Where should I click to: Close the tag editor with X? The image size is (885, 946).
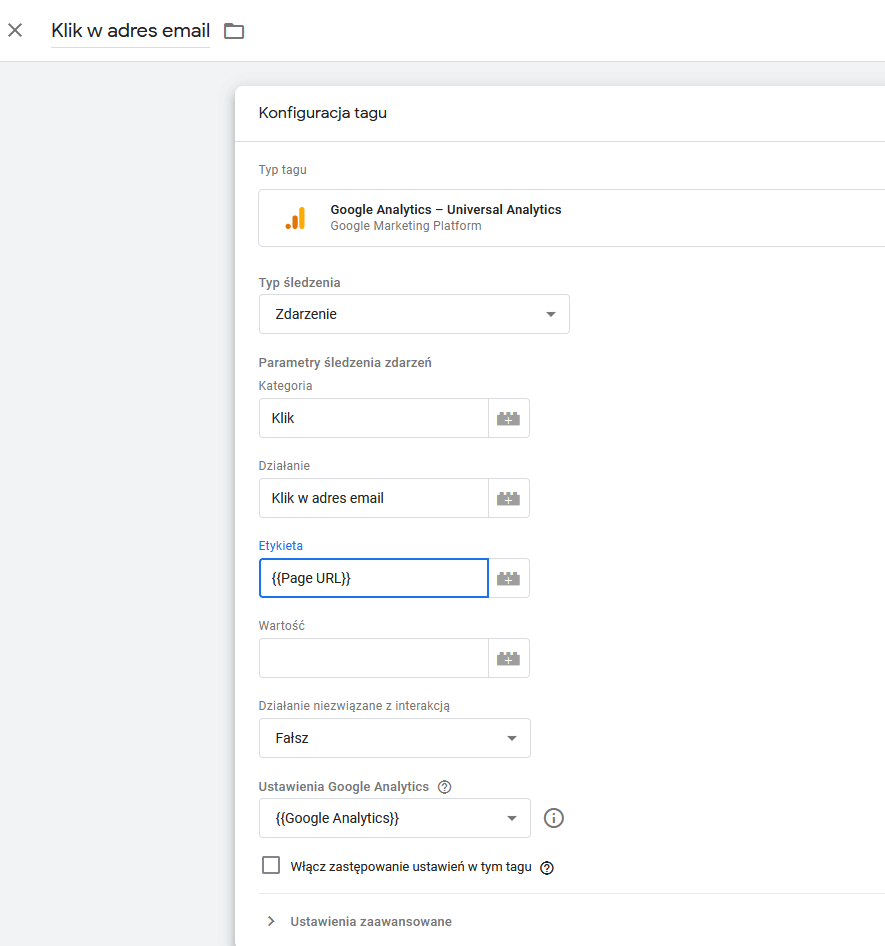pyautogui.click(x=15, y=30)
